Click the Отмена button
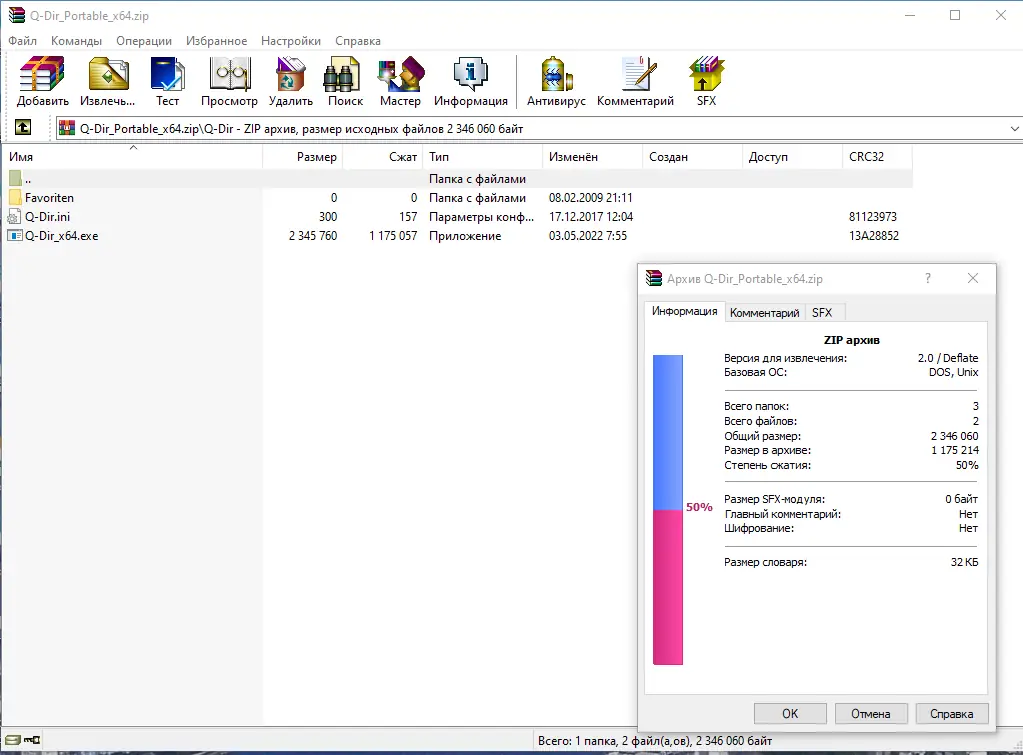Screen dimensions: 1023x755 pos(870,713)
